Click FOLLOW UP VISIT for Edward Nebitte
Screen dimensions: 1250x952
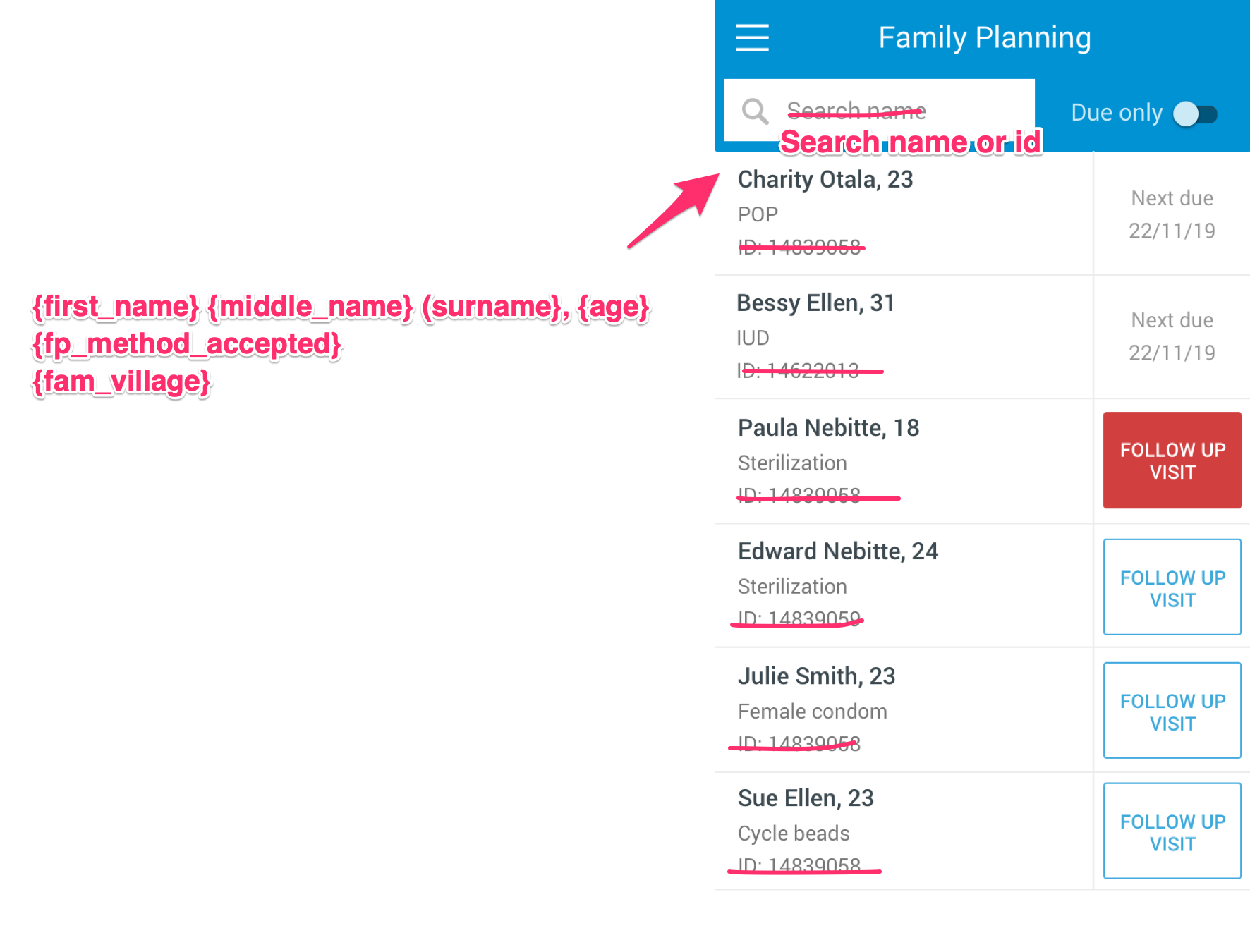[x=1171, y=587]
